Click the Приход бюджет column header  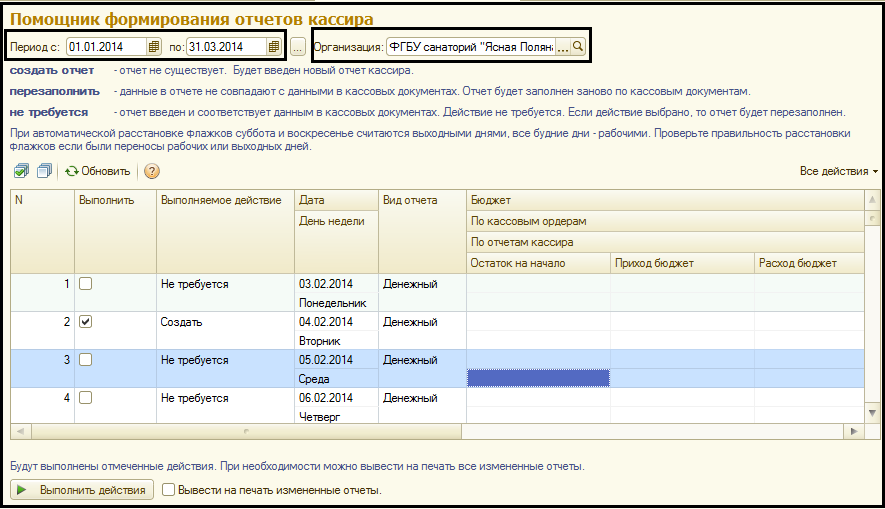coord(682,263)
